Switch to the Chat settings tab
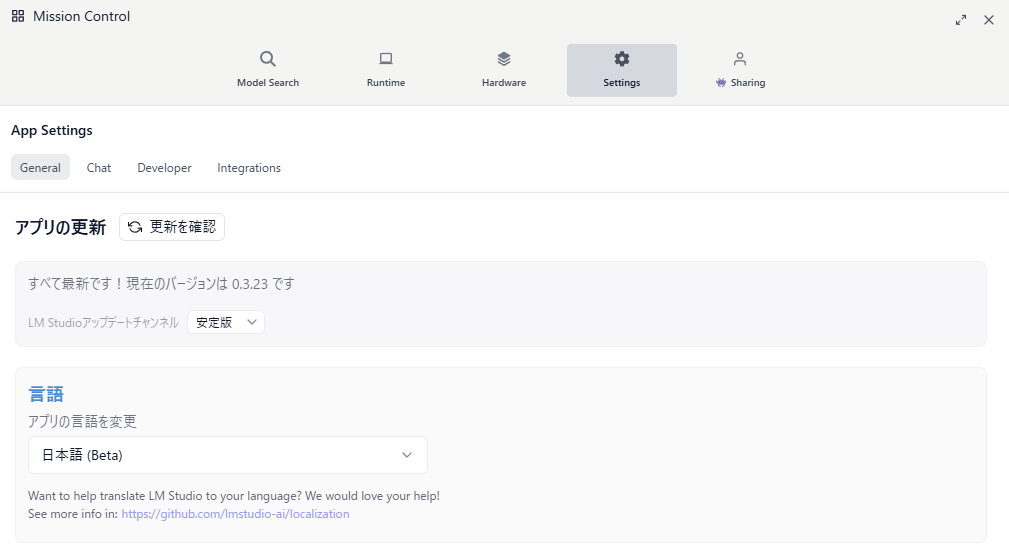1009x549 pixels. pos(98,167)
